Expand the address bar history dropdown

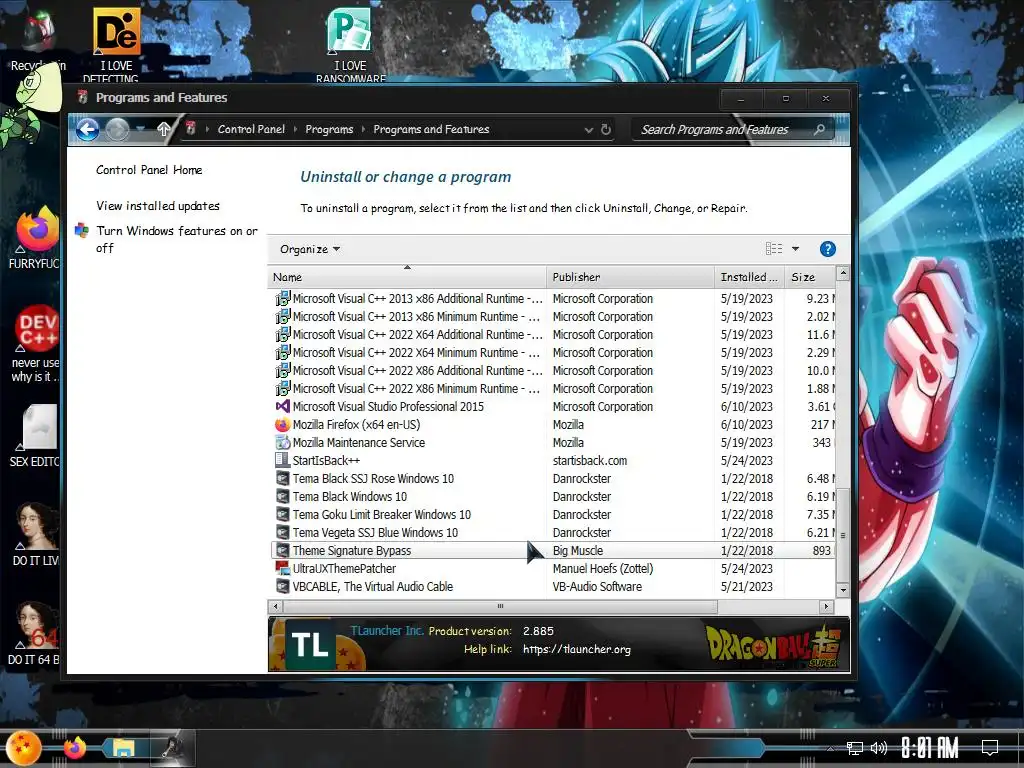pos(588,129)
